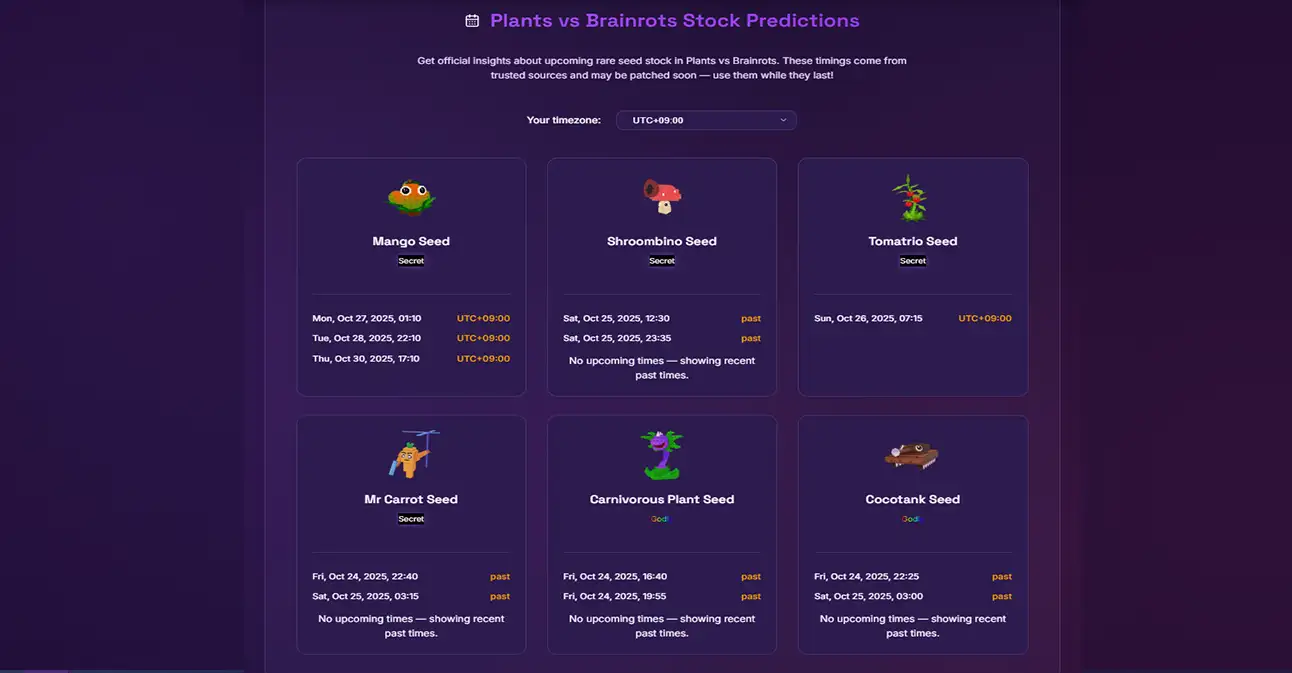
Task: Toggle the Secret badge on Mr Carrot Seed
Action: point(411,518)
